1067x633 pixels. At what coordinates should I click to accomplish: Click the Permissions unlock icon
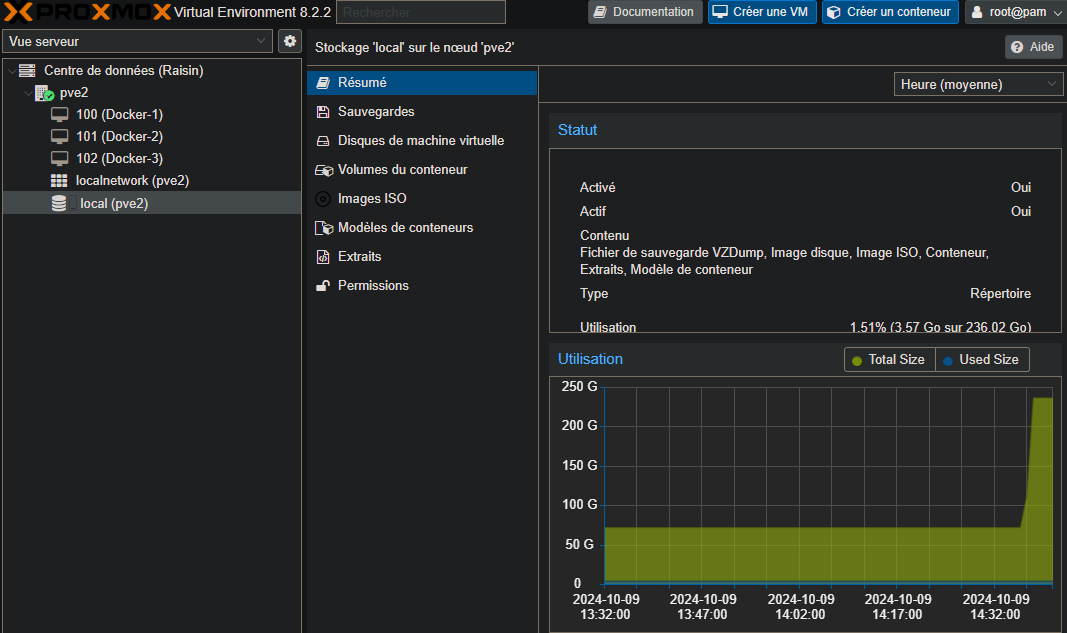click(x=322, y=286)
